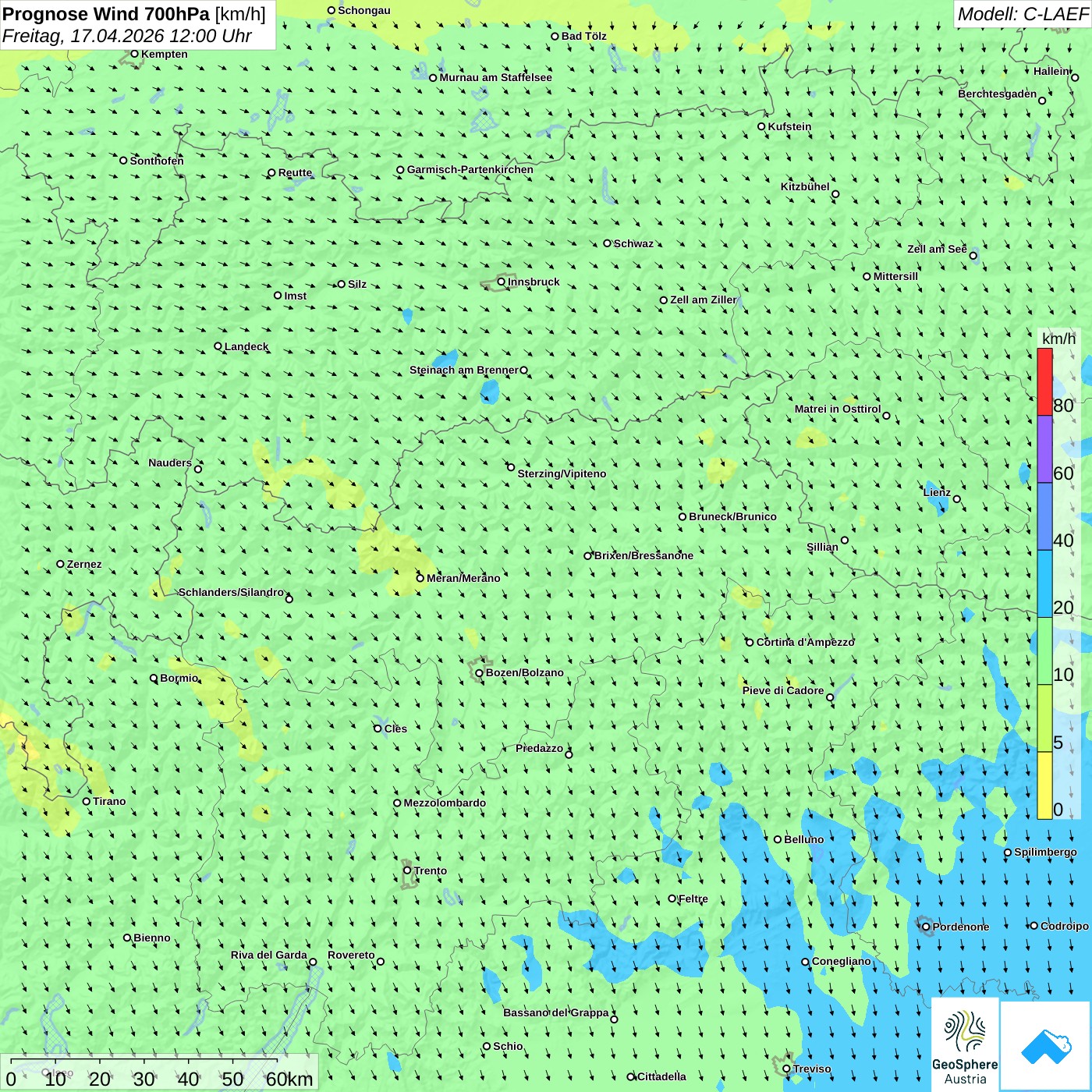Image resolution: width=1092 pixels, height=1092 pixels.
Task: Click the Pordenone city marker
Action: [x=927, y=927]
